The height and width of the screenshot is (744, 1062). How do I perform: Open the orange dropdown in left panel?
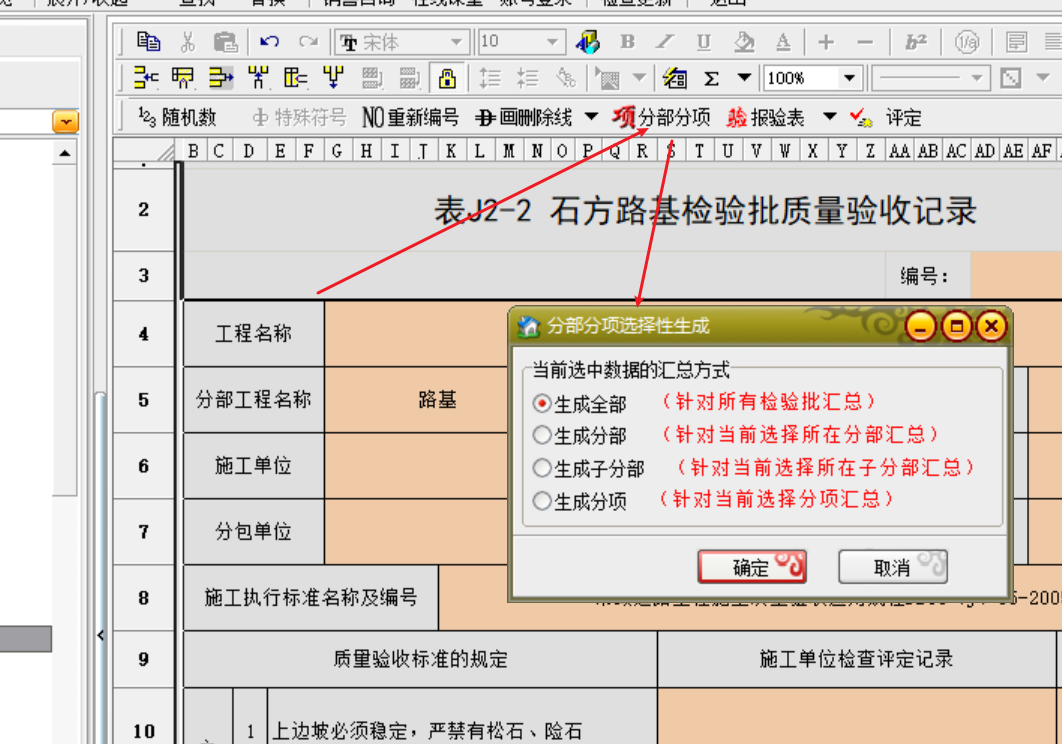(66, 122)
